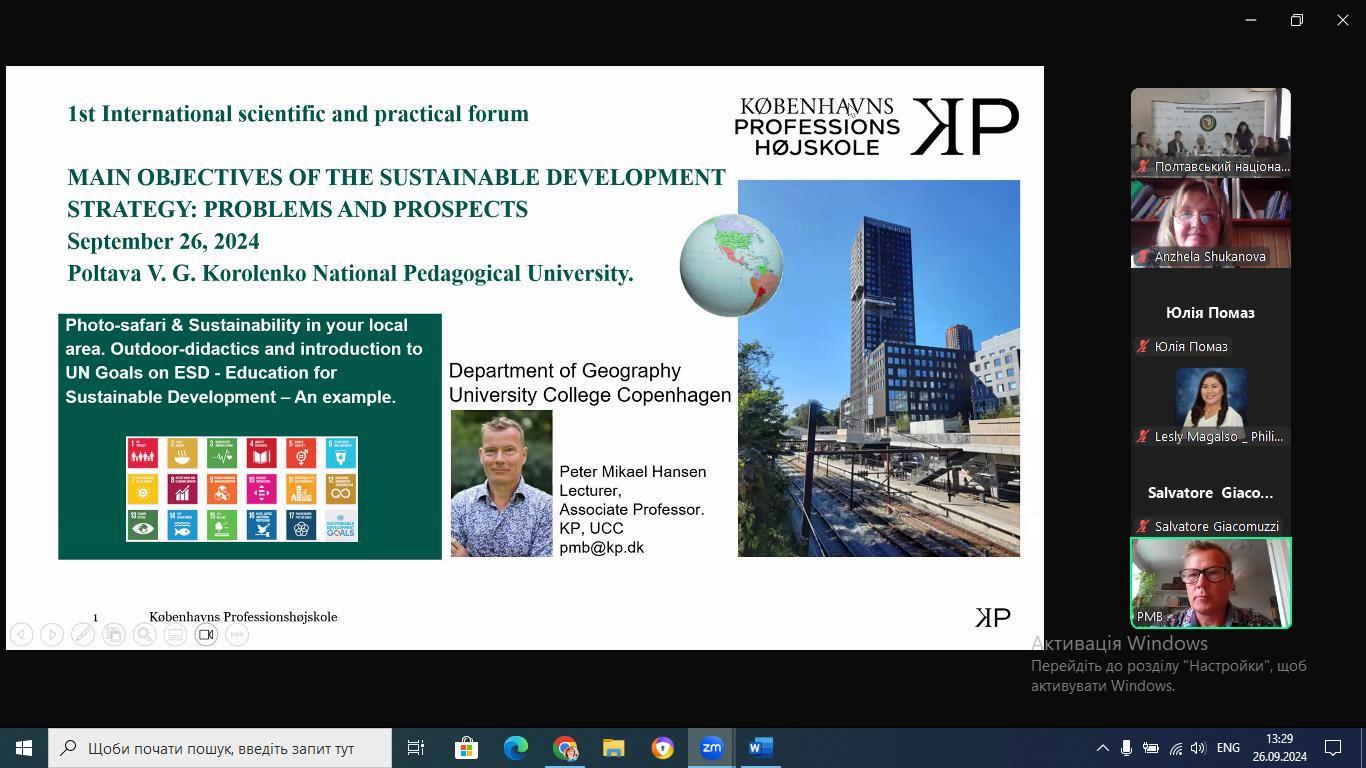The image size is (1366, 768).
Task: Select Lesly Magalso participant tile
Action: [x=1211, y=403]
